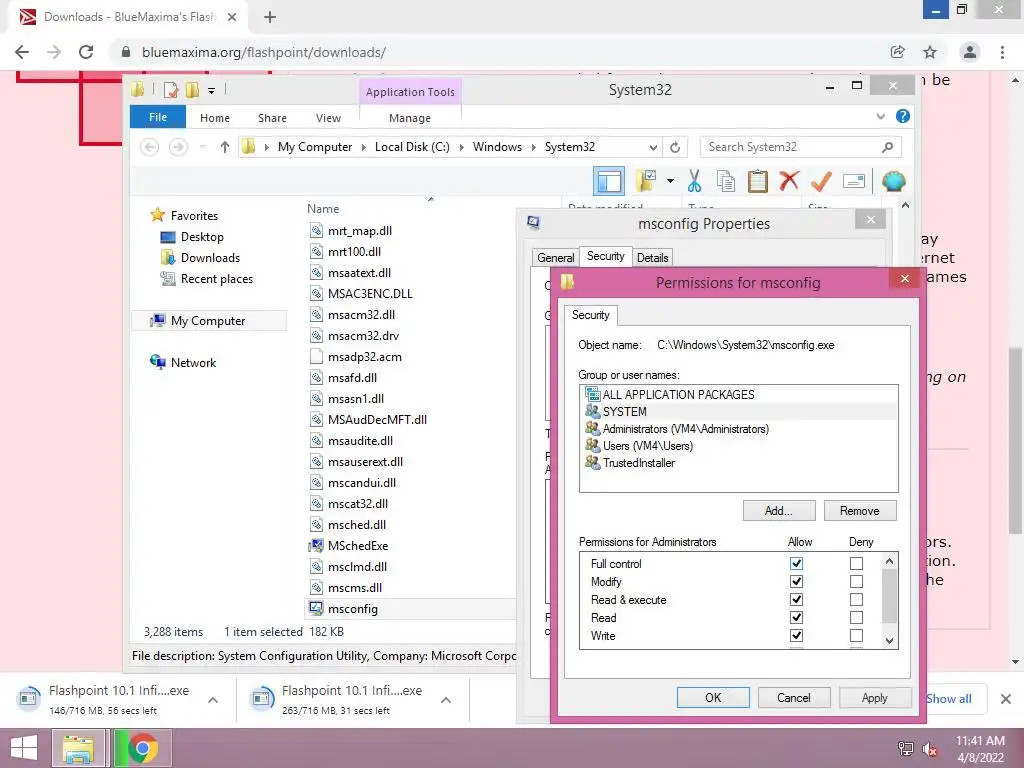Open options for the first Flashpoint download
Viewport: 1024px width, 768px height.
coord(213,700)
